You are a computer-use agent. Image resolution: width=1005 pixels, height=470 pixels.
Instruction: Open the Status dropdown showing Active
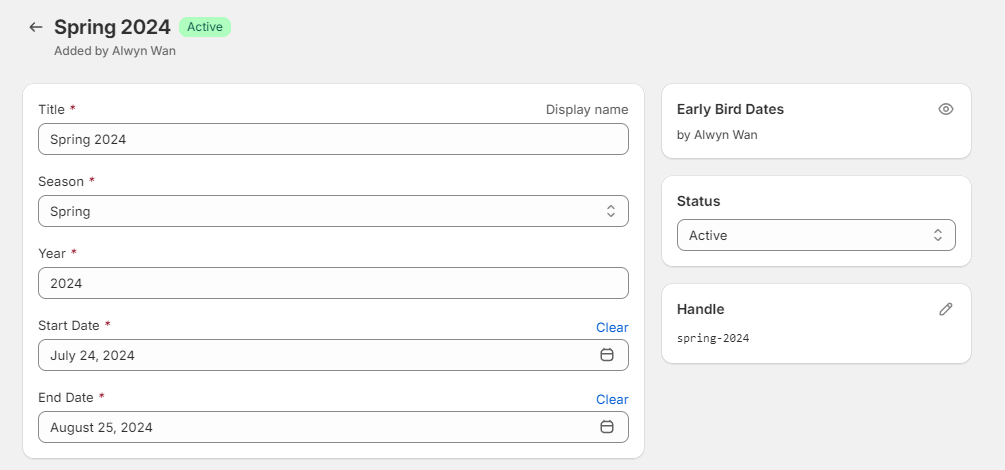coord(816,235)
